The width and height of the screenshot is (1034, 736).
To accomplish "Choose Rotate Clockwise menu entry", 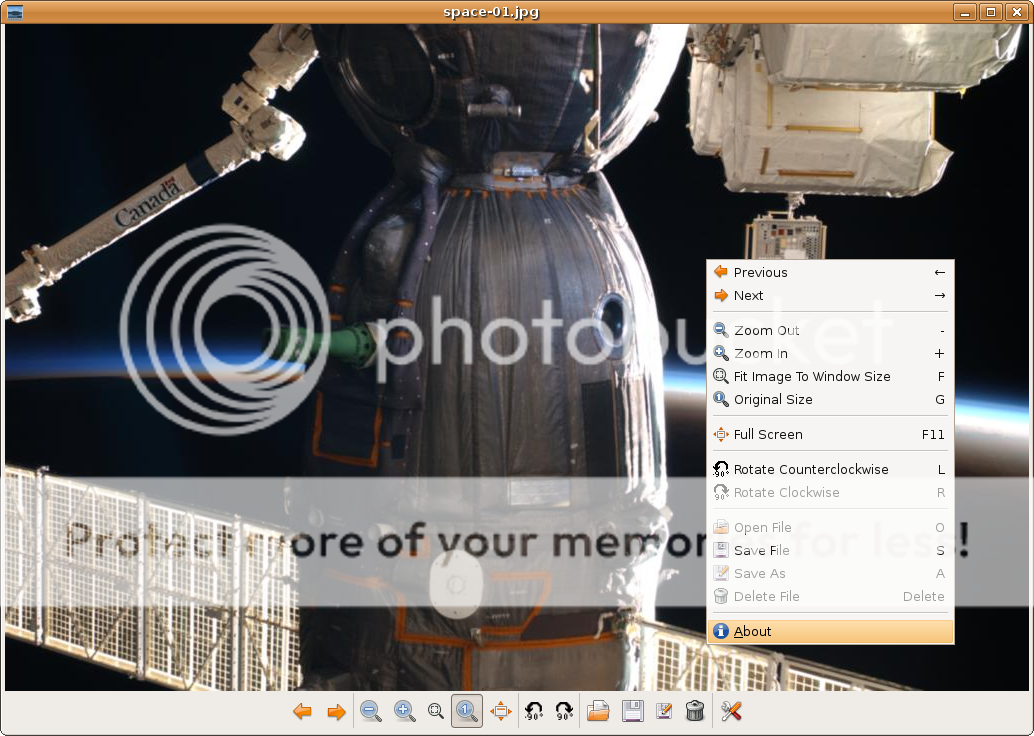I will pos(830,493).
